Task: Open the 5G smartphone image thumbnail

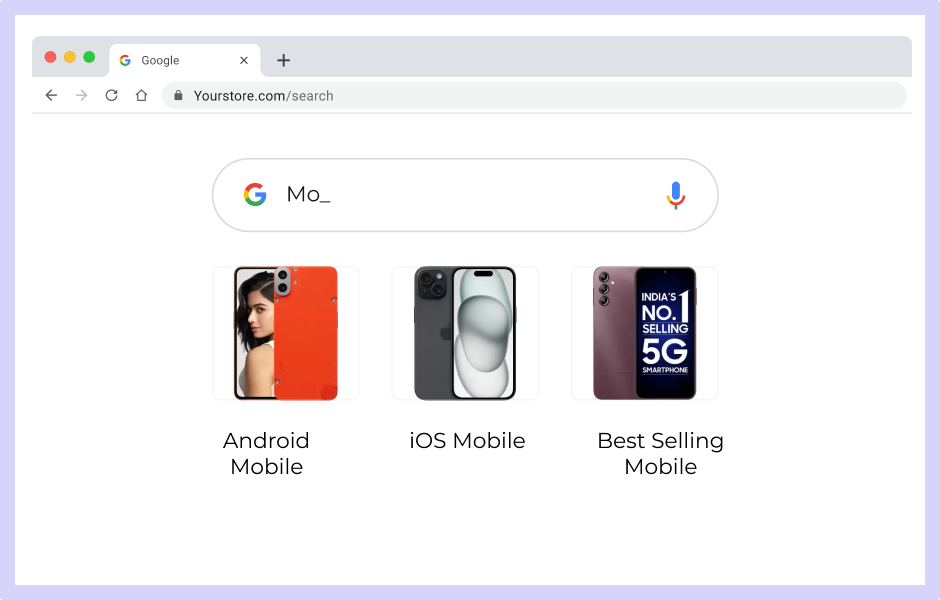Action: (x=645, y=333)
